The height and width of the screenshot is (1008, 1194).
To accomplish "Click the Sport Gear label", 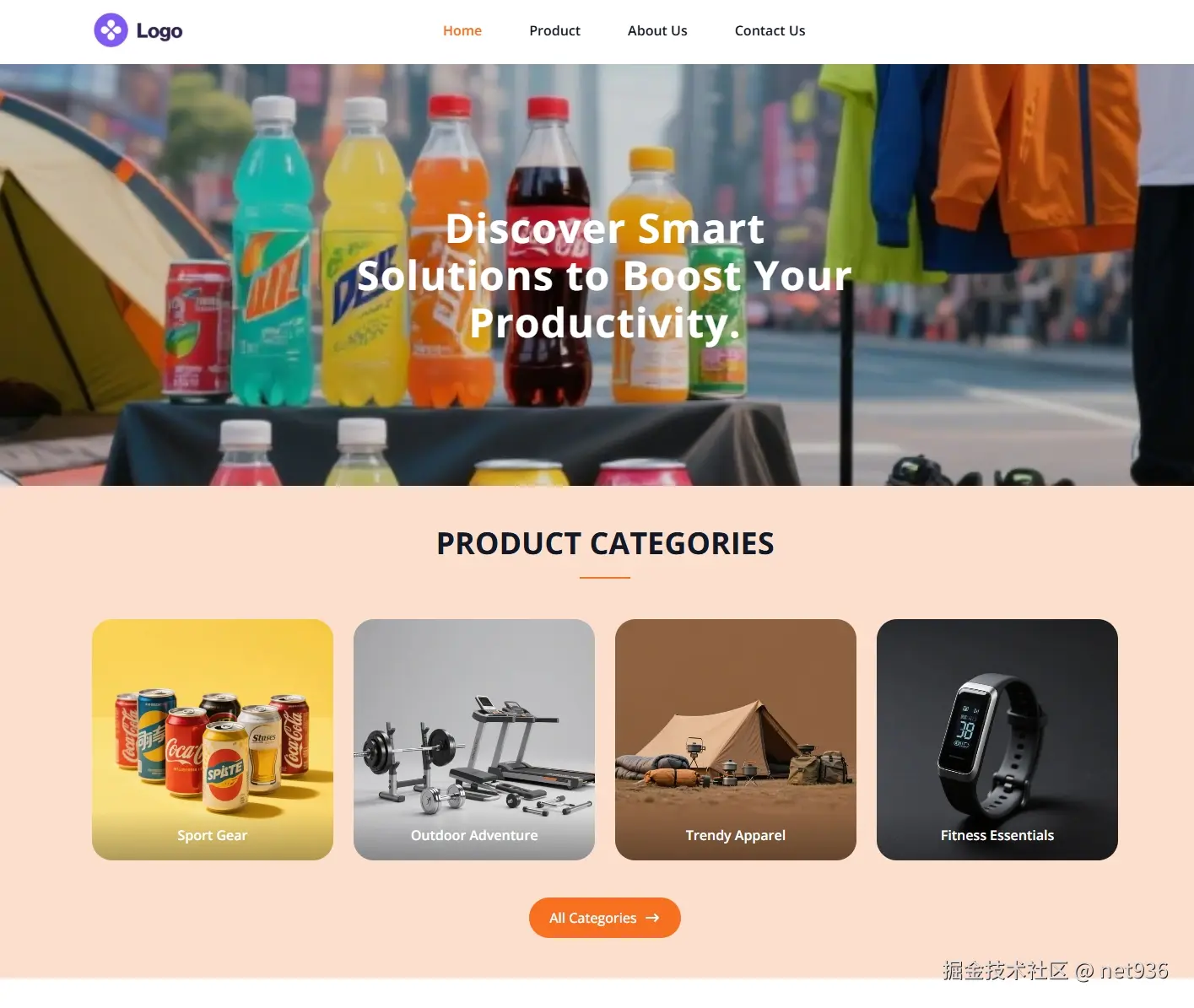I will pos(213,835).
